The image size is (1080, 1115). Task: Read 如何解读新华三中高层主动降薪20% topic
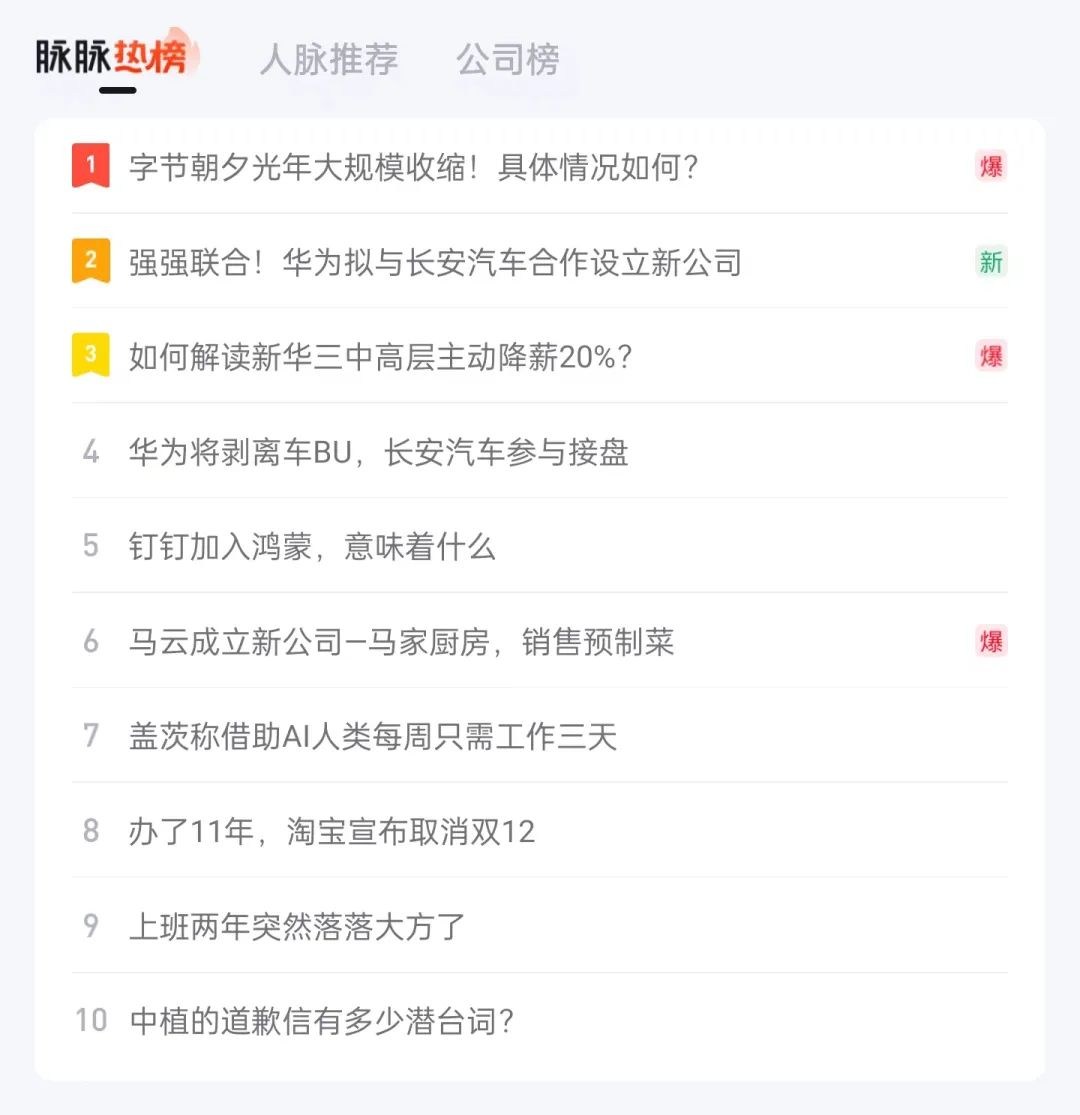[x=381, y=357]
